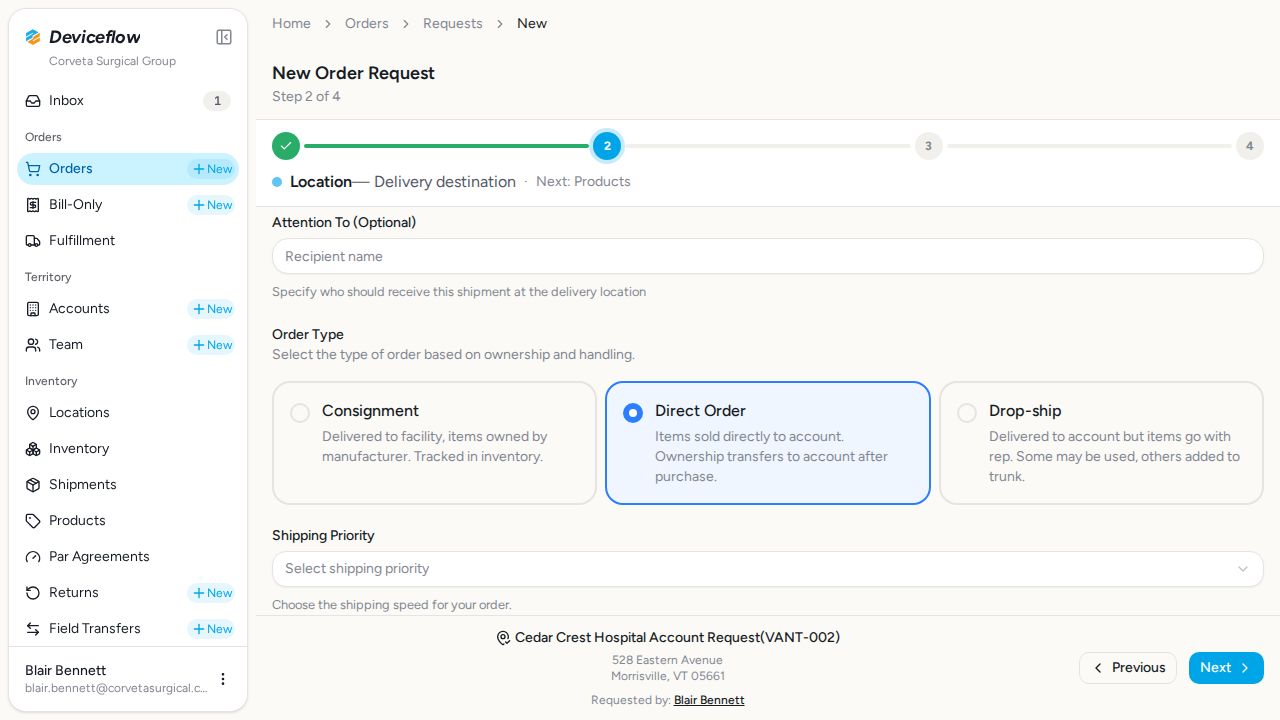Go to Requests in breadcrumb

click(x=453, y=23)
